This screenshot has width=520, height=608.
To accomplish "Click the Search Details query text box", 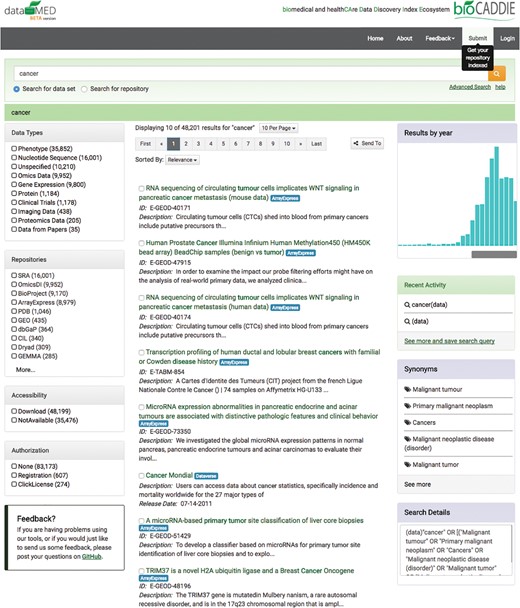I will (x=456, y=550).
